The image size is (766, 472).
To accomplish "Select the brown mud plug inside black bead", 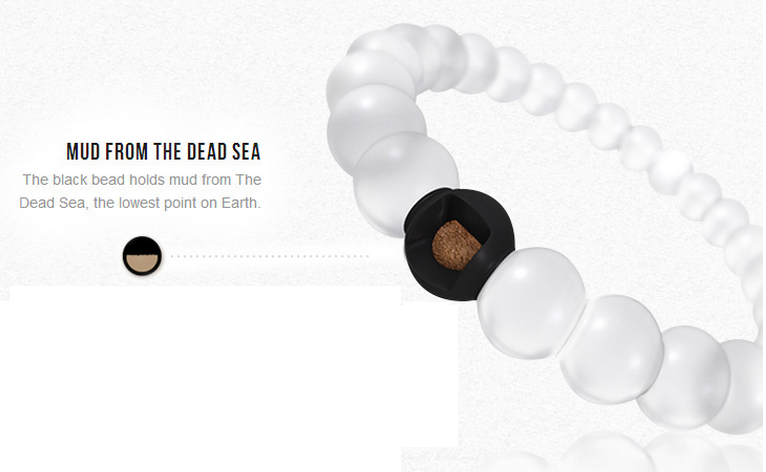I will tap(456, 245).
